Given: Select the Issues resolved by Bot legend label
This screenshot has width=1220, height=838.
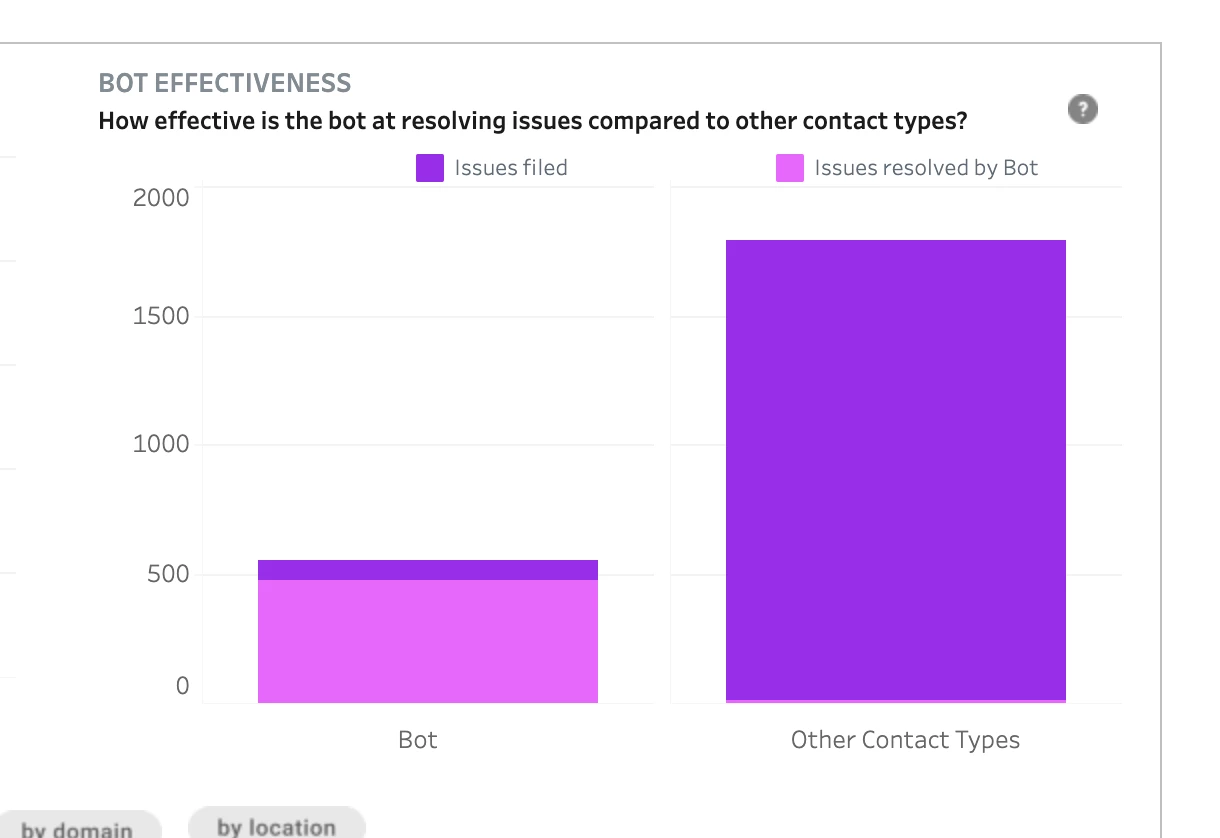Looking at the screenshot, I should [926, 168].
